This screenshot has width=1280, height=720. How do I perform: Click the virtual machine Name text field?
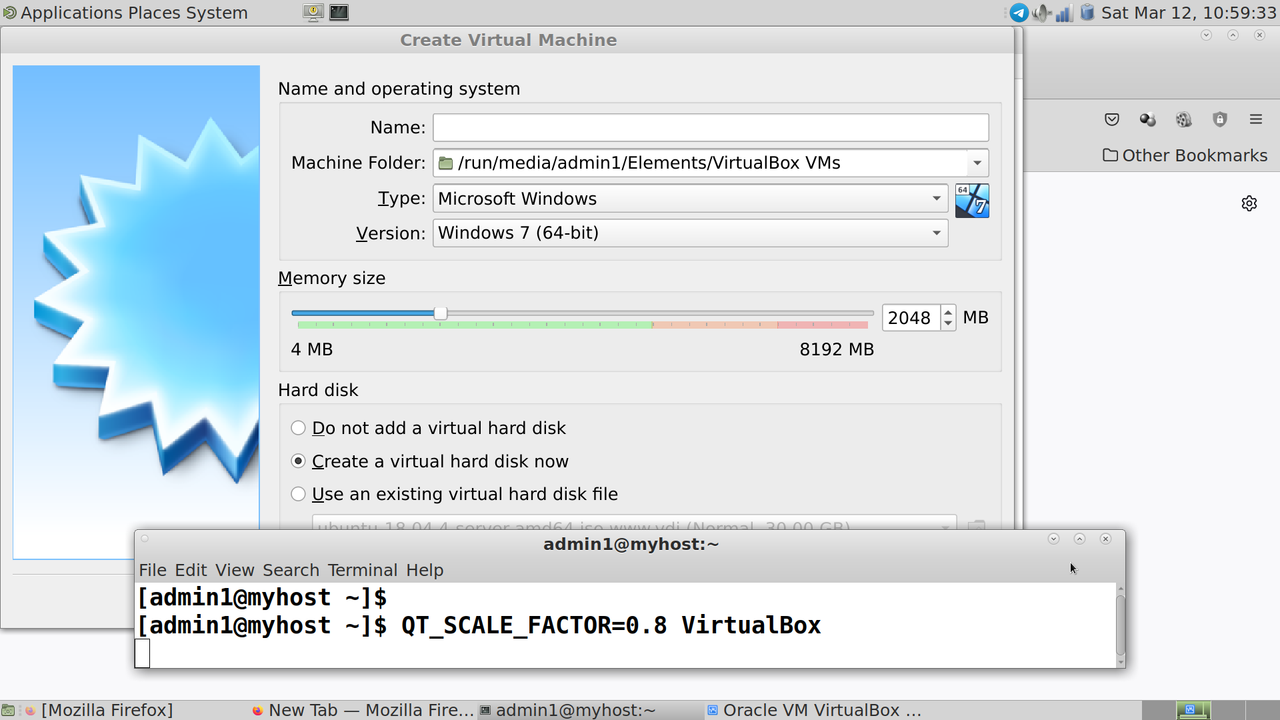711,127
